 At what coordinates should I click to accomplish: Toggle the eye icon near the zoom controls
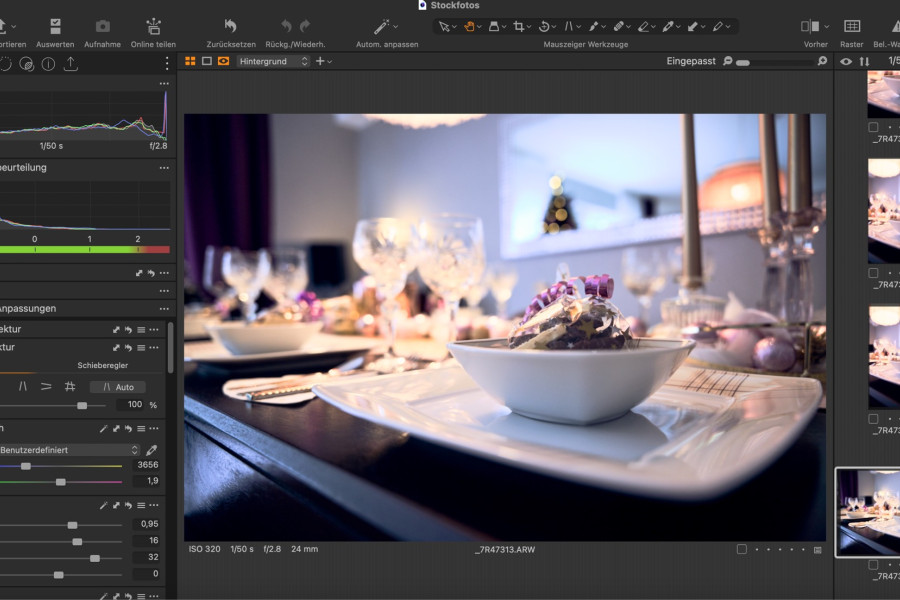click(848, 60)
